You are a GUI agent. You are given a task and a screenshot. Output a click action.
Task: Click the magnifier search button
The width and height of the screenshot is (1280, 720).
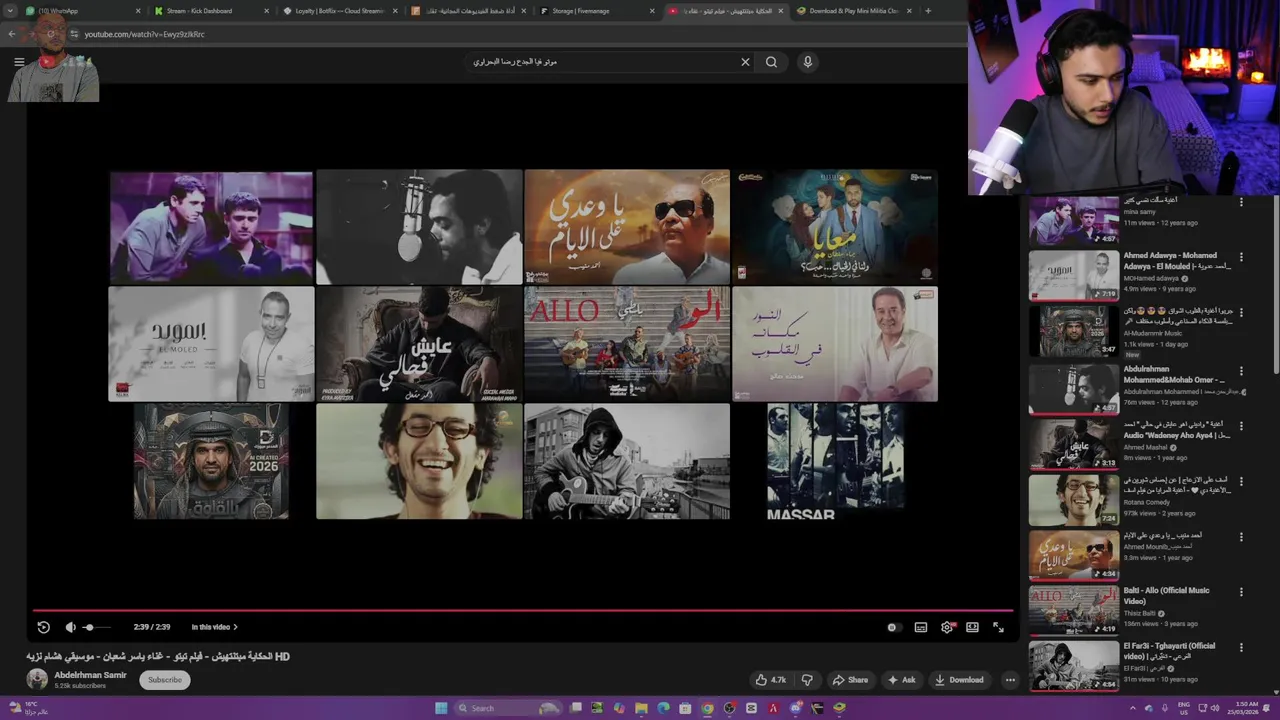[x=771, y=62]
